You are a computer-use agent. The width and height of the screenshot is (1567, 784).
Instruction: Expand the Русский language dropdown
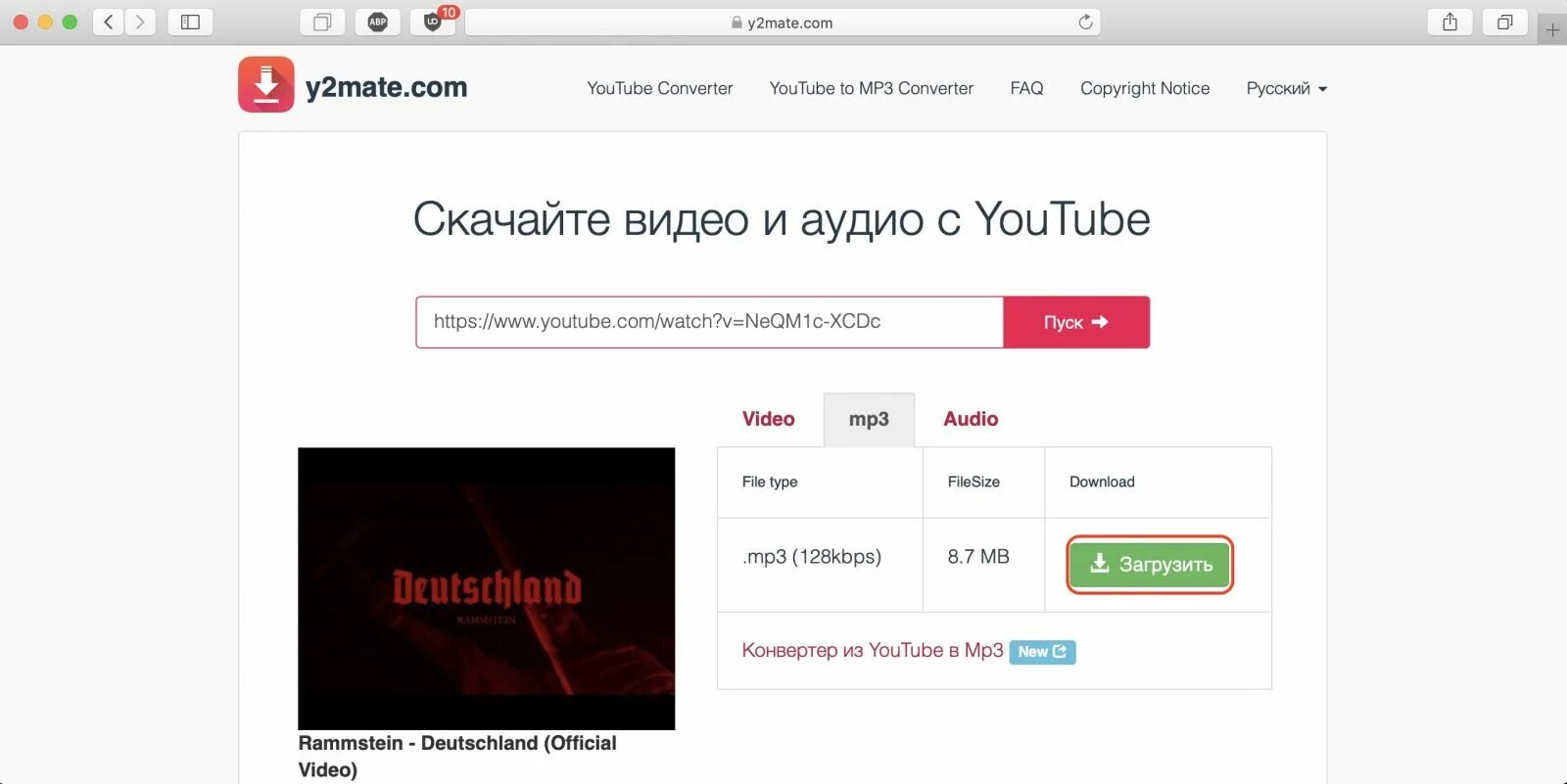pyautogui.click(x=1286, y=88)
